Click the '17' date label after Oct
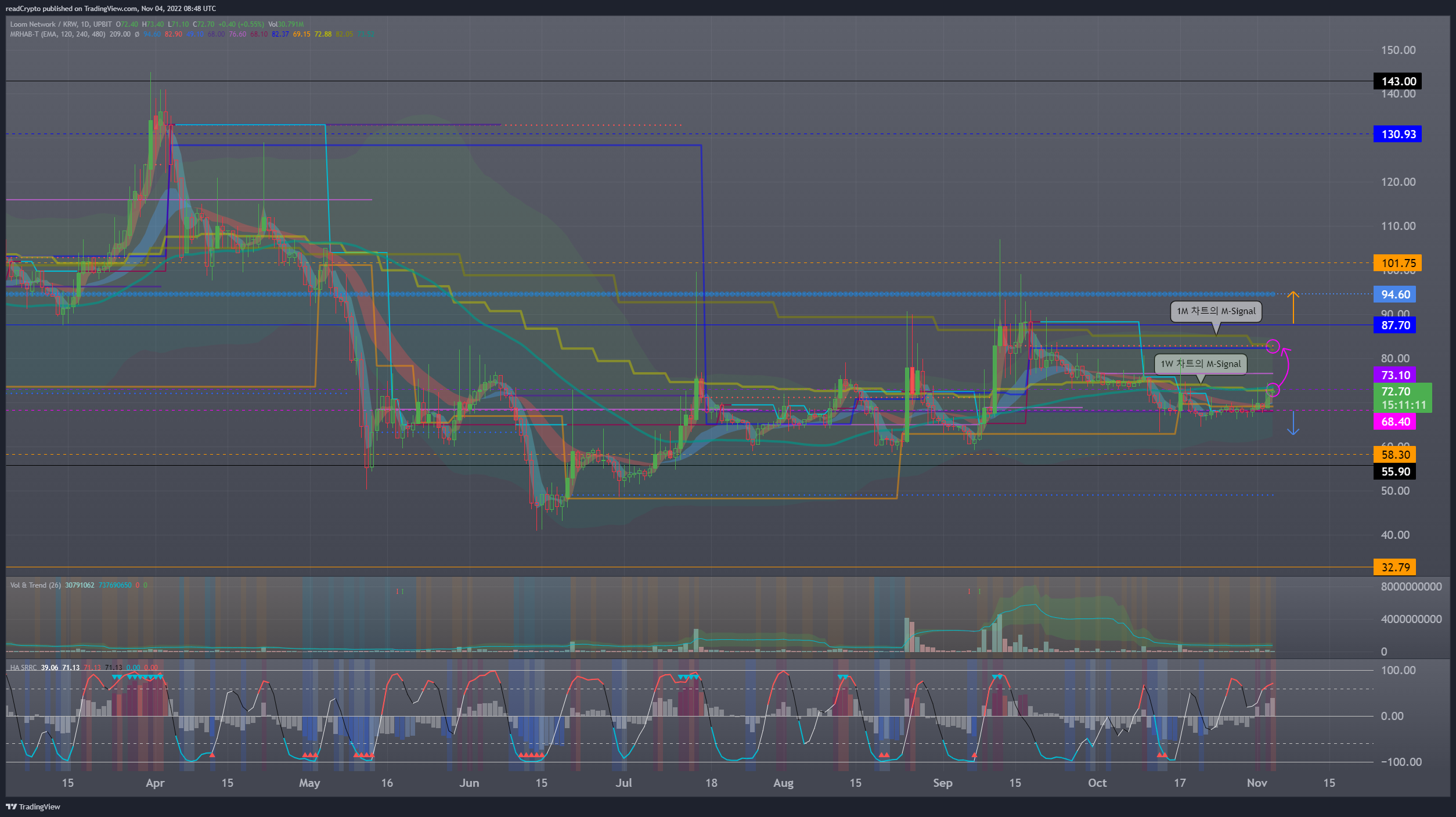Screen dimensions: 1456x817 tap(1180, 783)
